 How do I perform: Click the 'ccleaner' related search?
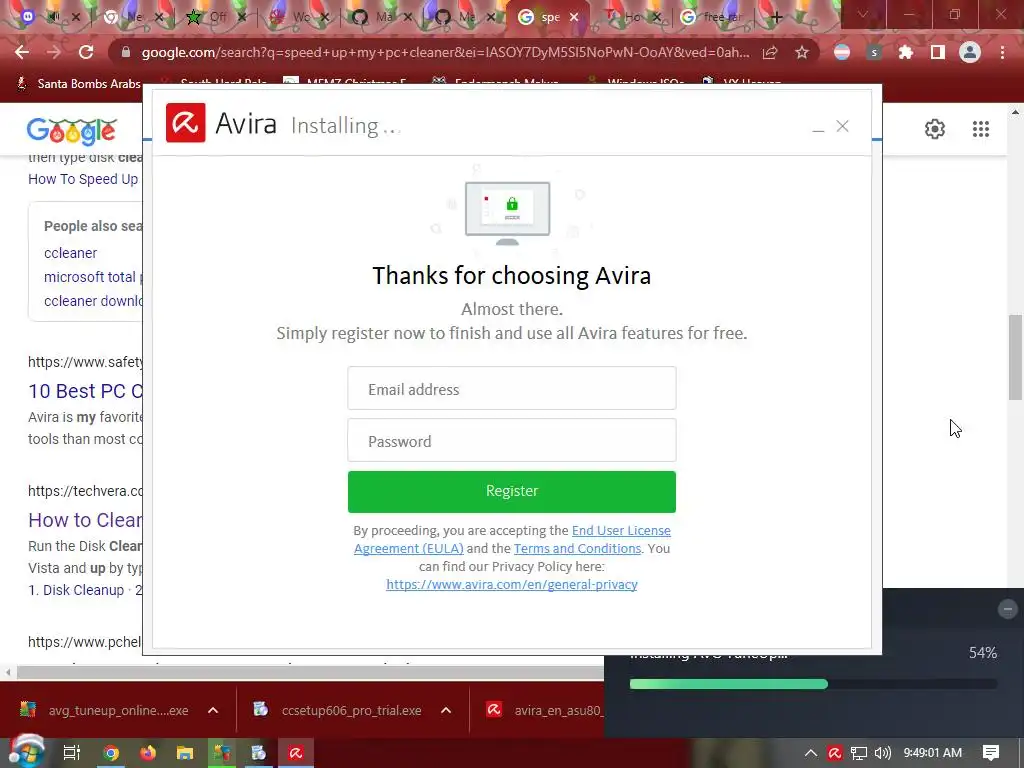(71, 253)
